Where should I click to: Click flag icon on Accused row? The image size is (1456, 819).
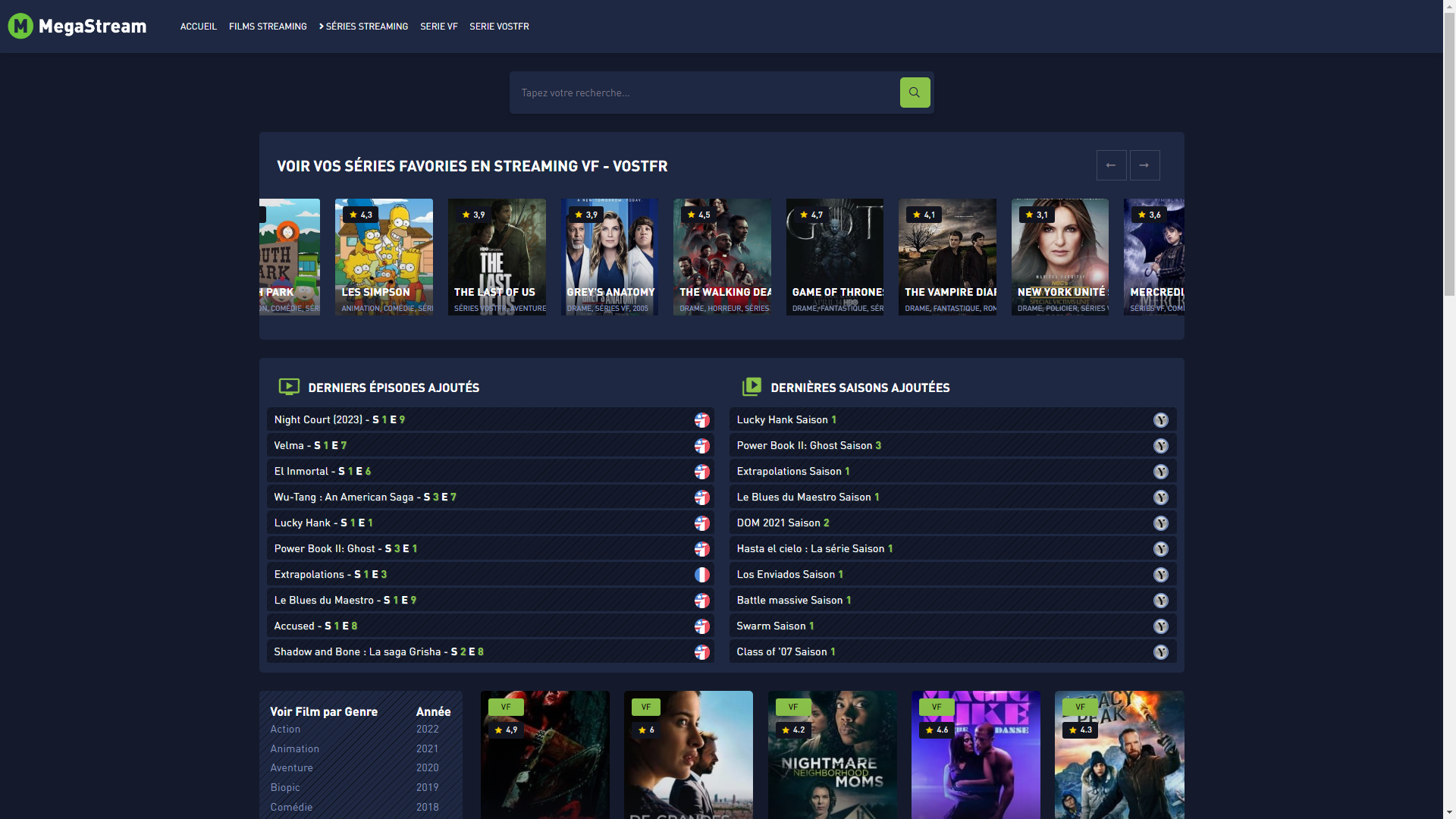coord(702,626)
